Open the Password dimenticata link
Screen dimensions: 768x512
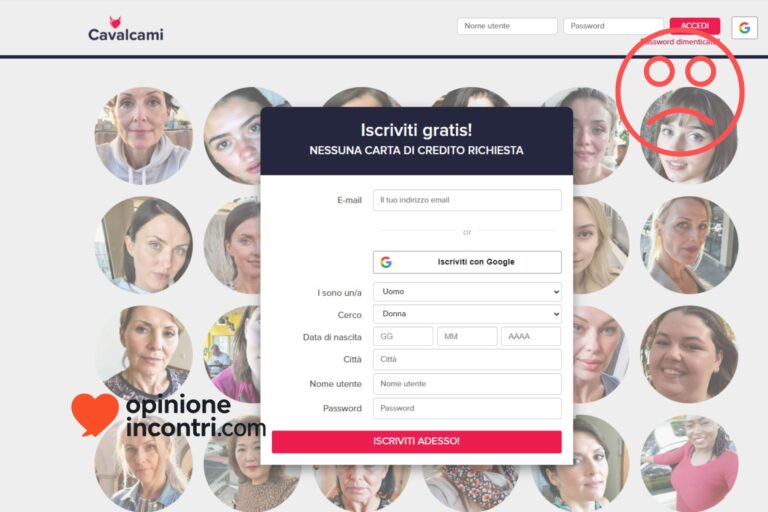680,42
